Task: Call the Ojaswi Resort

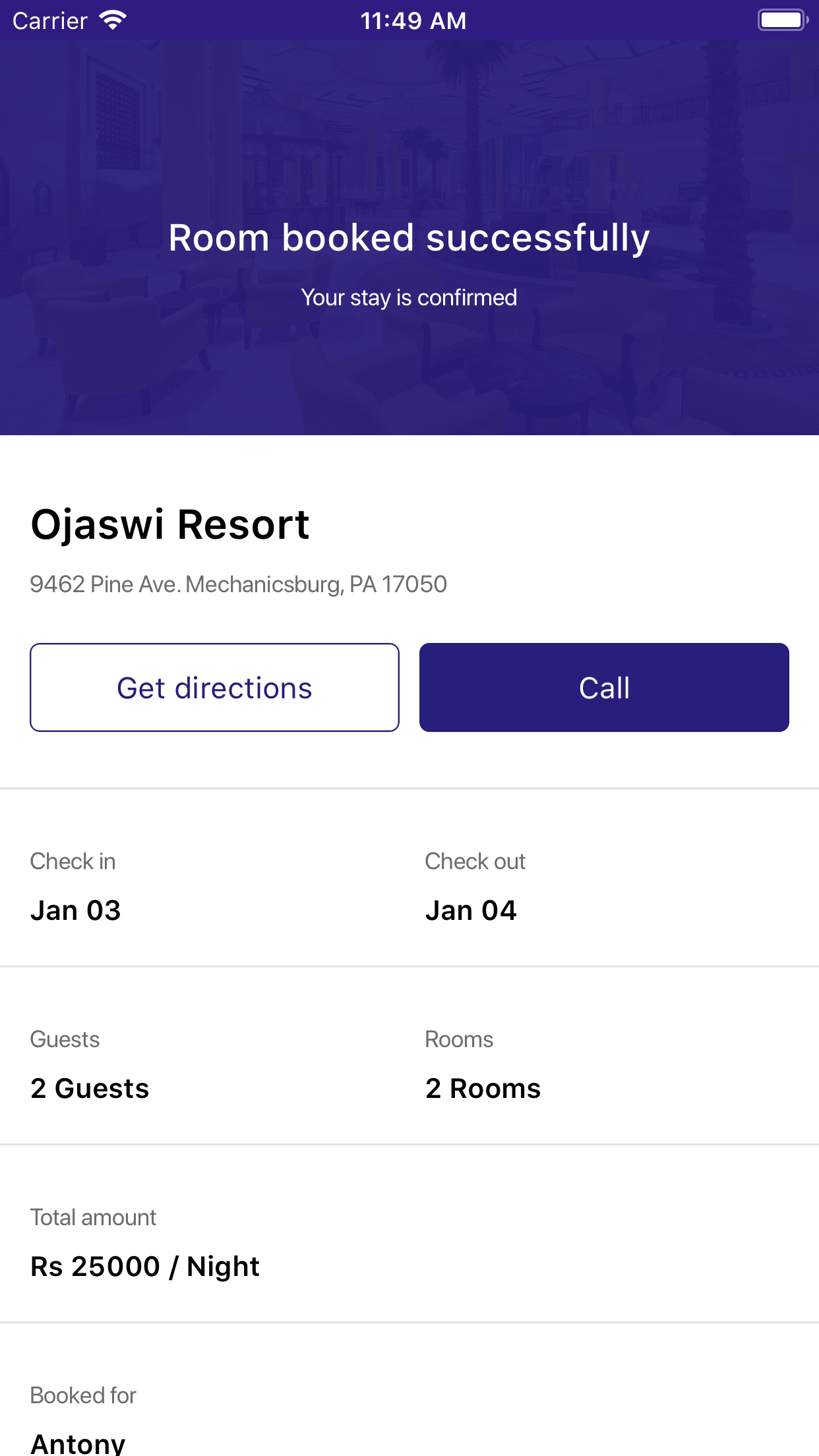Action: [x=604, y=687]
